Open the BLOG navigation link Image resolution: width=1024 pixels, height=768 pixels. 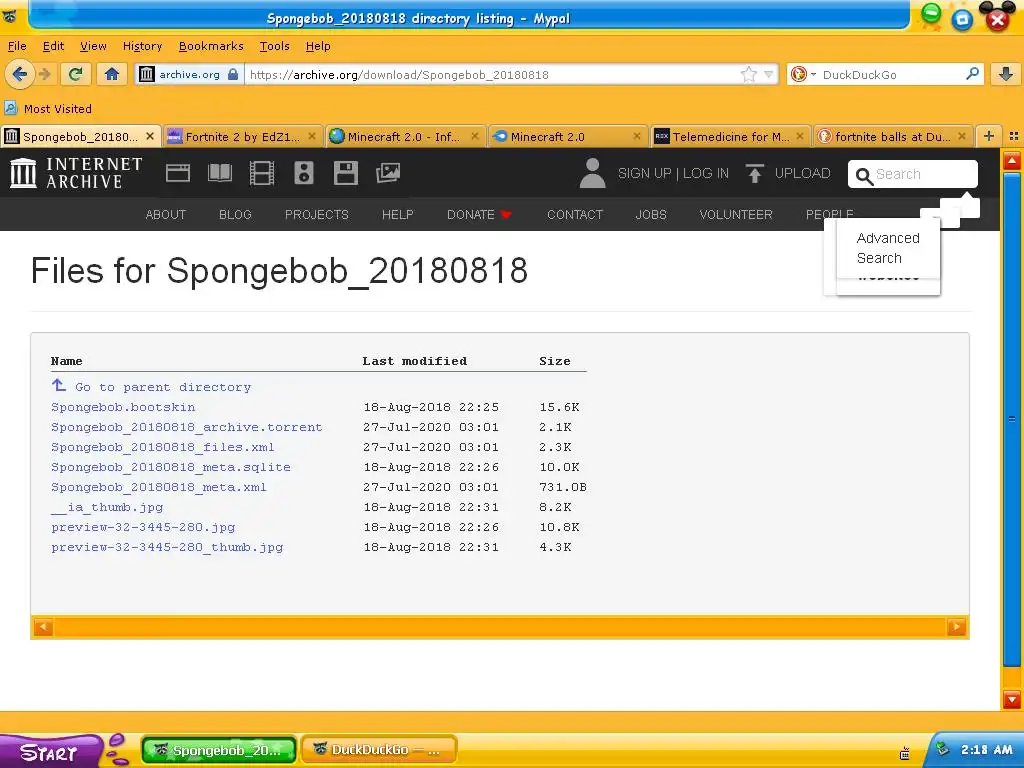pos(235,214)
